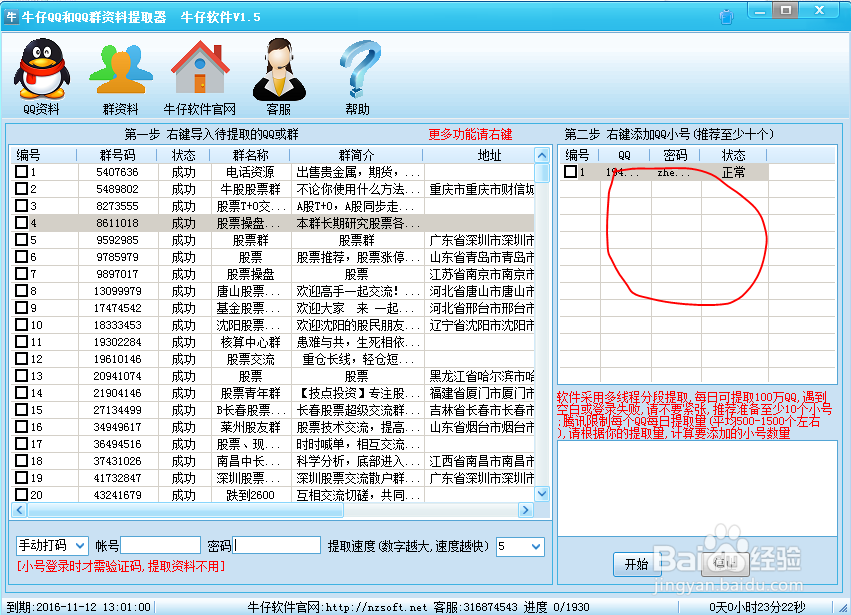Click group number 17474542
Image resolution: width=851 pixels, height=615 pixels.
click(117, 308)
